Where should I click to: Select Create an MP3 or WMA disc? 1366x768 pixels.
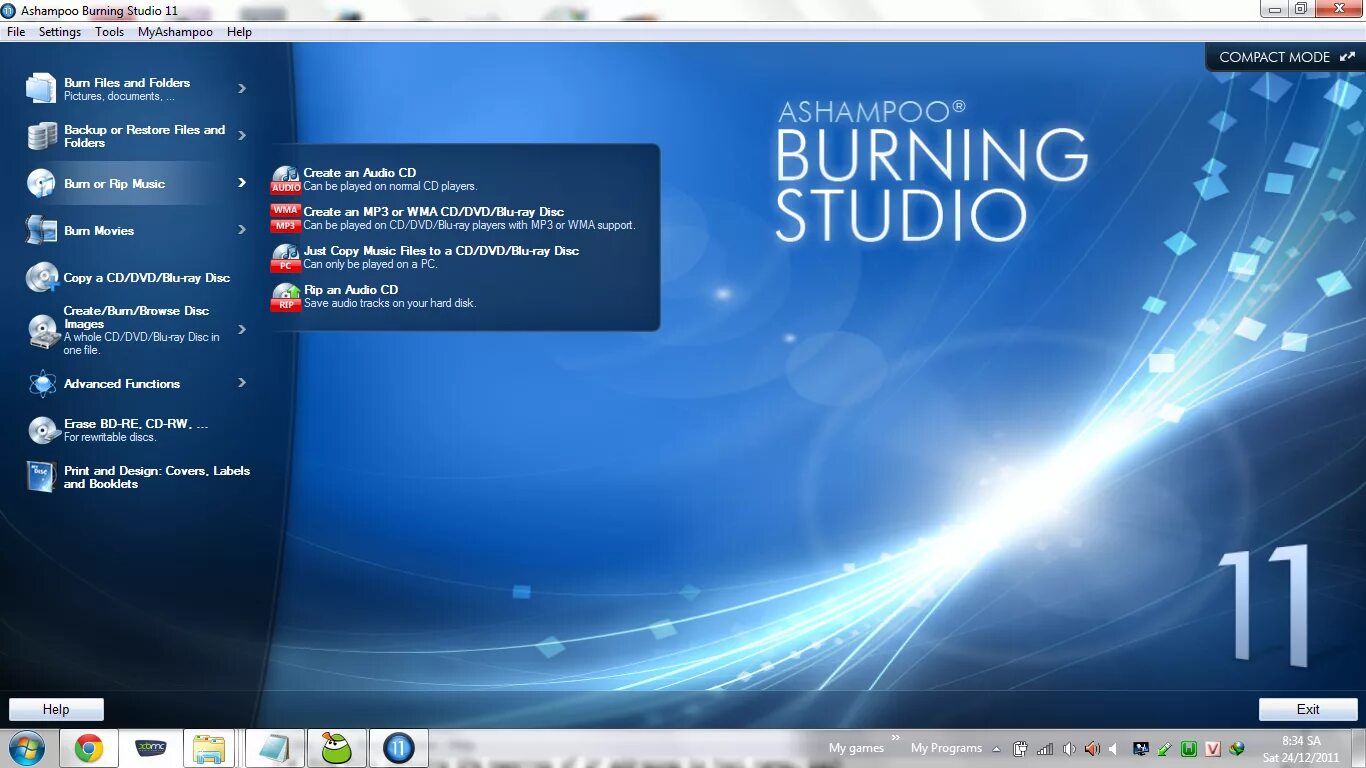pos(434,212)
